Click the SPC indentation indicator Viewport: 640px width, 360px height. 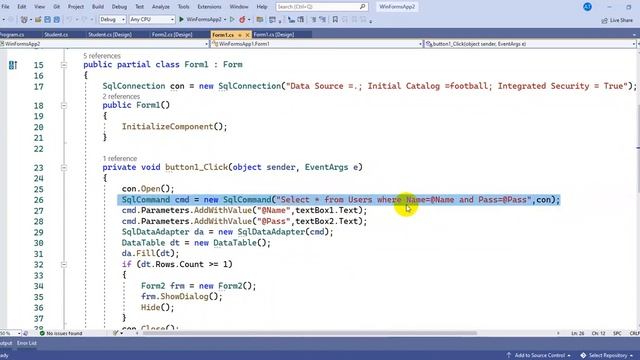pos(617,333)
